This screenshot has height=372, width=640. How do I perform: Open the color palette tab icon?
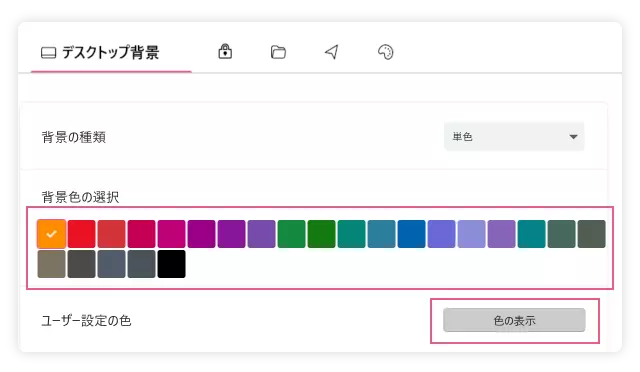tap(386, 52)
